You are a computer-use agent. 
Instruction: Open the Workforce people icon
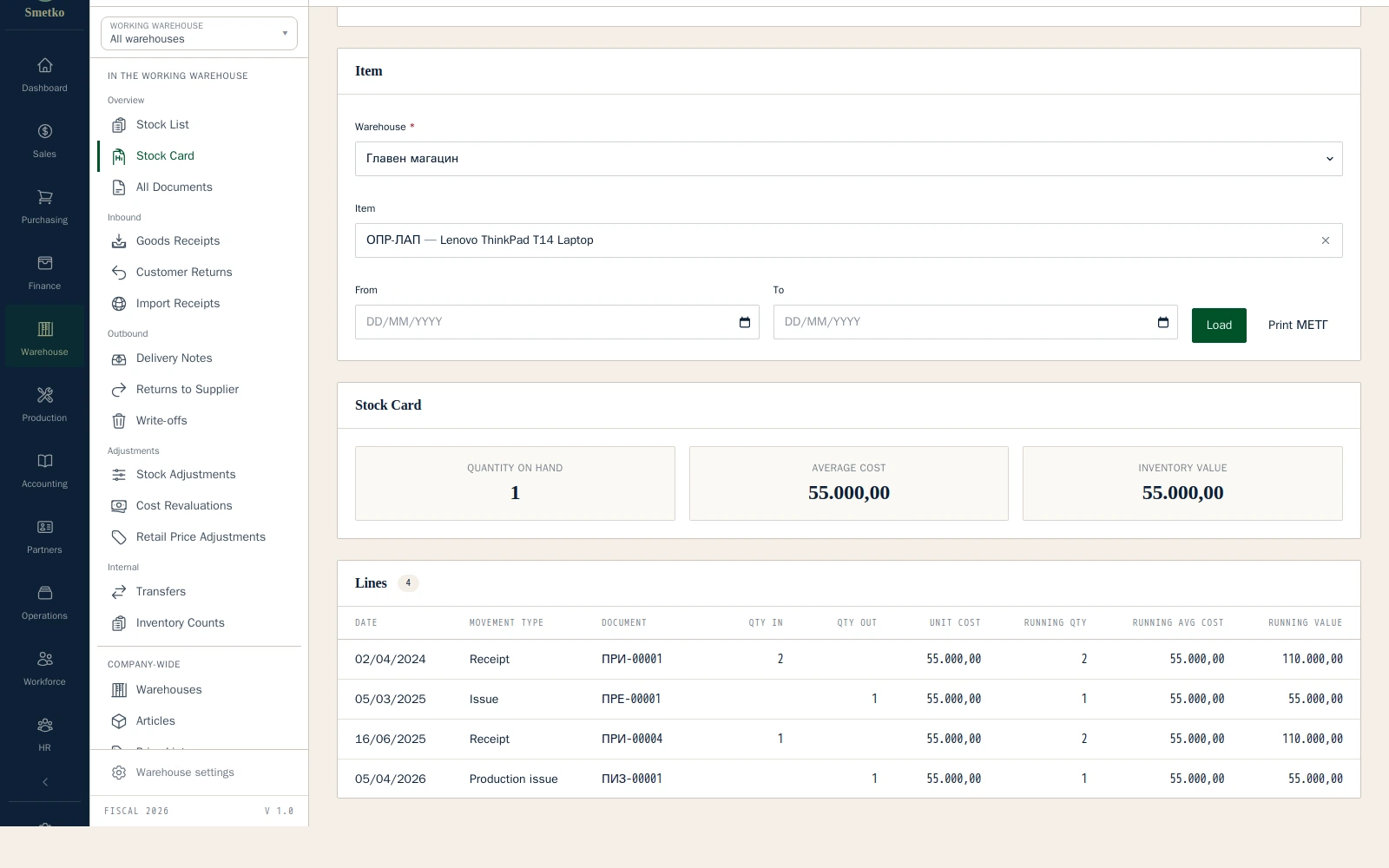(x=45, y=659)
